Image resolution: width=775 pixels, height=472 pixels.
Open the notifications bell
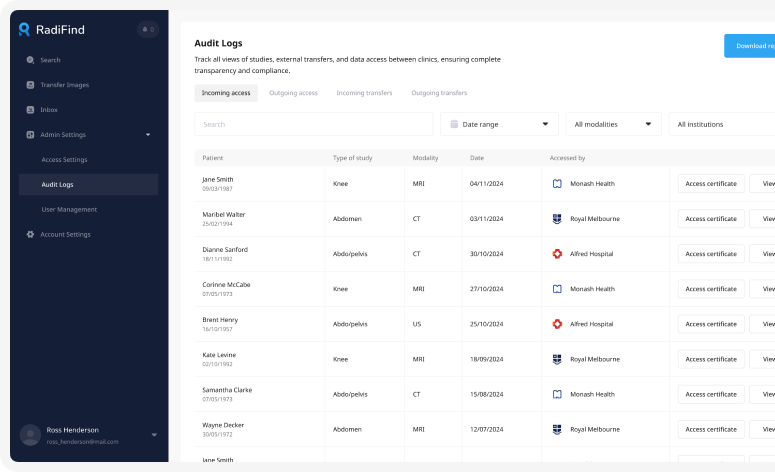(x=147, y=30)
